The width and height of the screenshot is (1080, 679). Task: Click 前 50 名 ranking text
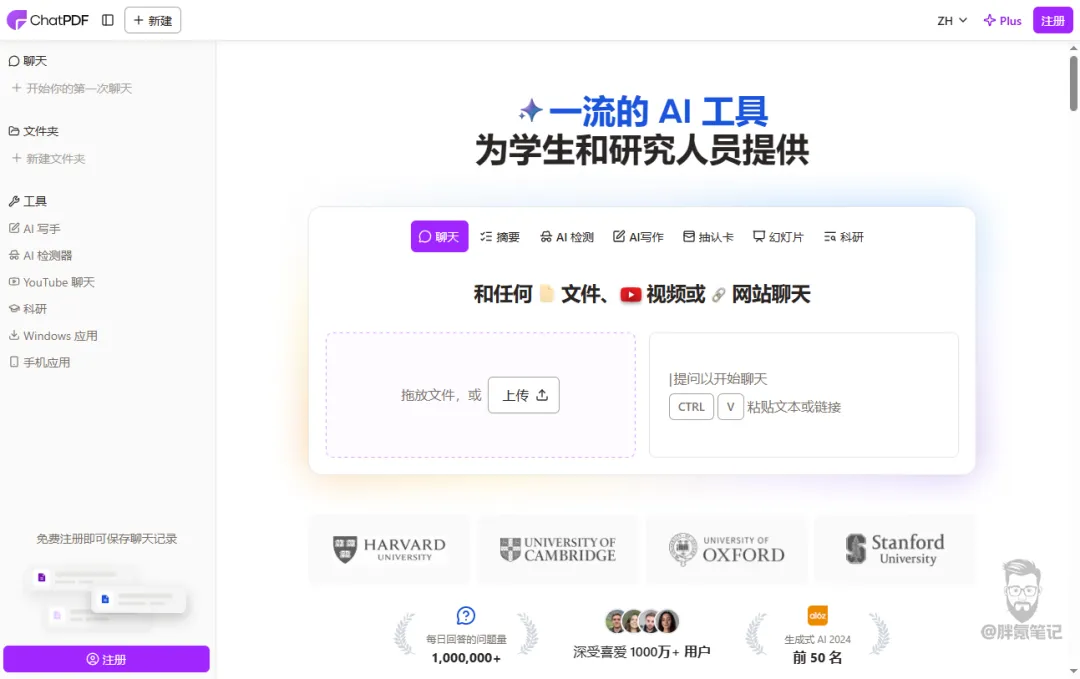coord(818,658)
